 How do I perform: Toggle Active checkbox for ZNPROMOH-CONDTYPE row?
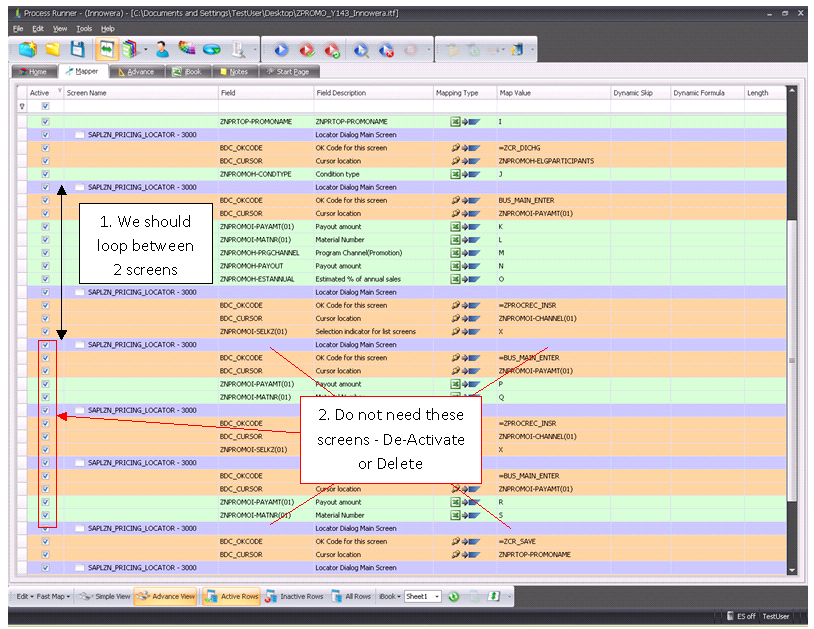[x=45, y=174]
